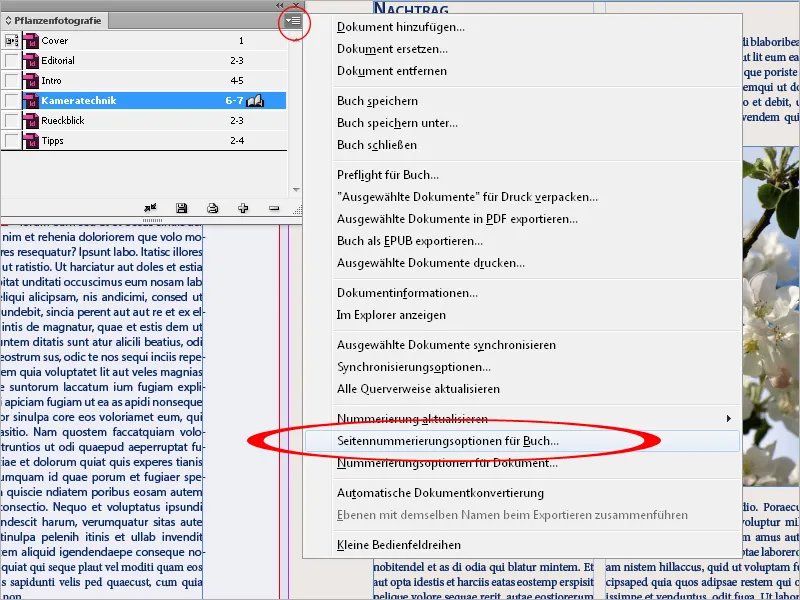The image size is (800, 600).
Task: Collapse the panel with the double-arrow icon
Action: coord(280,5)
